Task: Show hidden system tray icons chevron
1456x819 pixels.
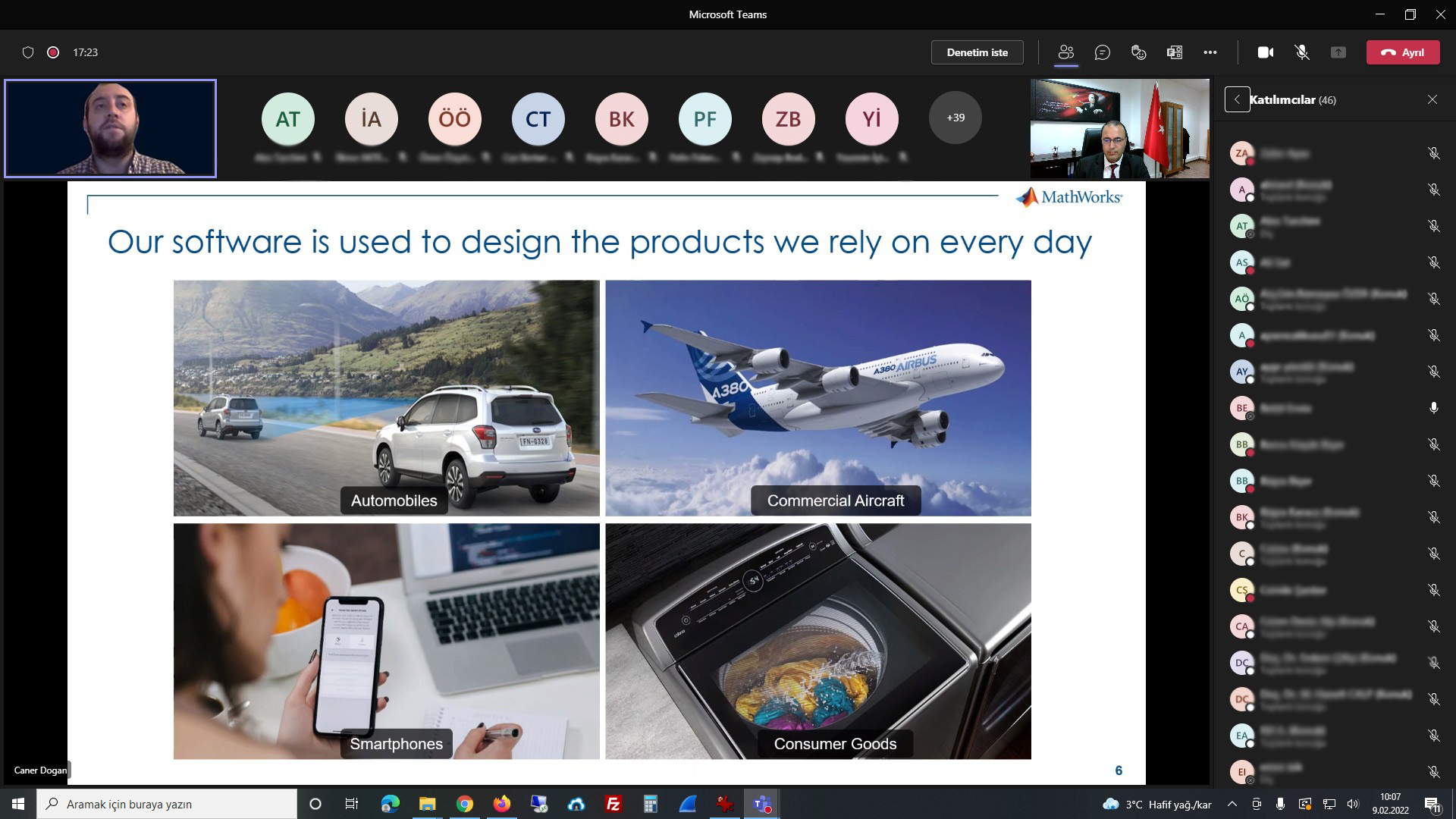Action: coord(1232,804)
